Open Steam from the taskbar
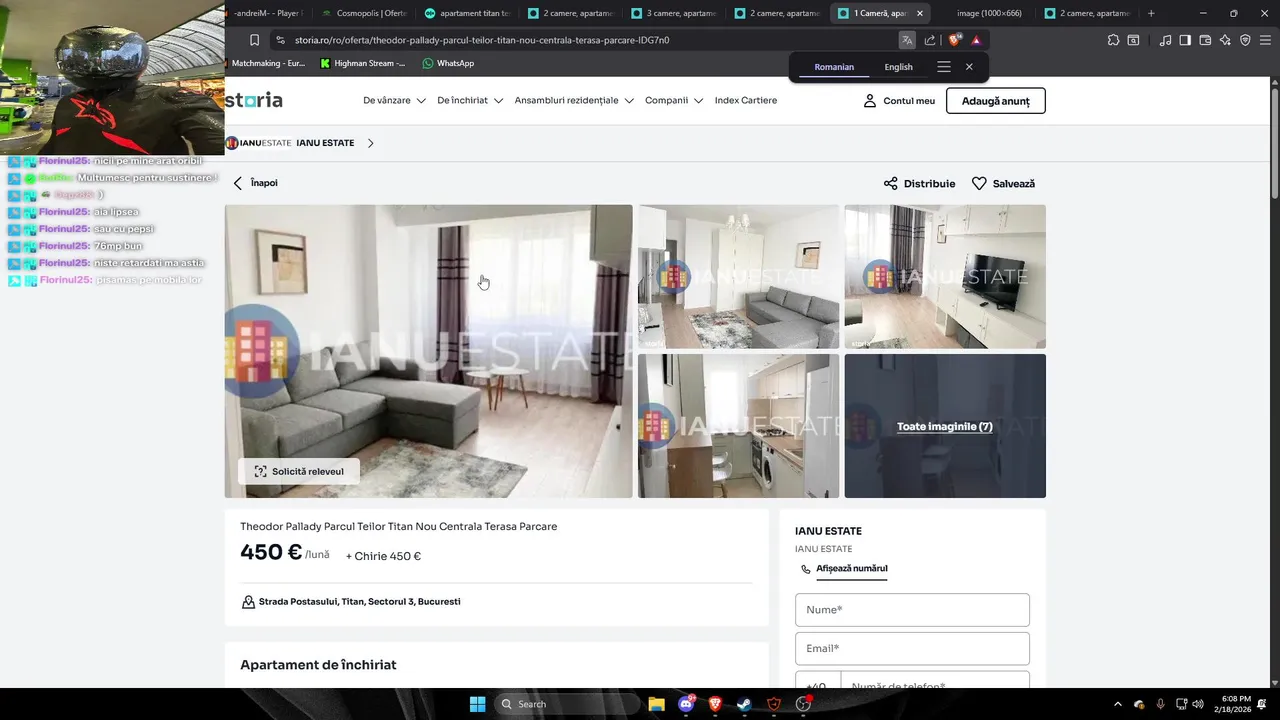Viewport: 1280px width, 720px height. [x=745, y=704]
